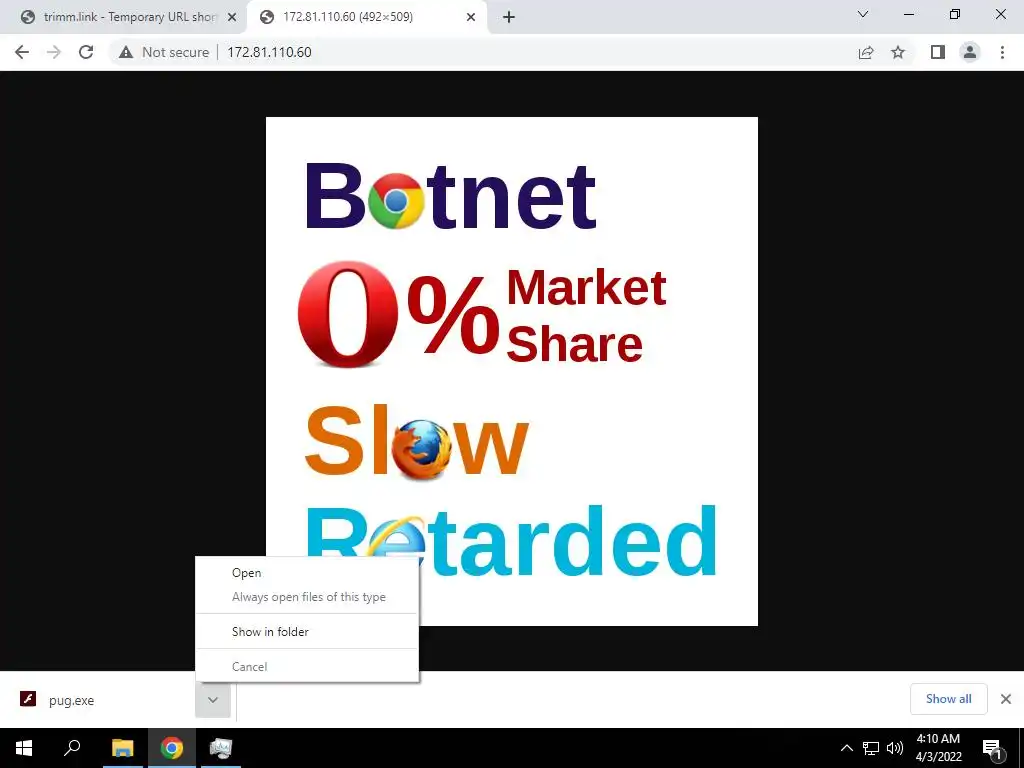Choose Show in folder
This screenshot has width=1024, height=768.
click(x=307, y=632)
